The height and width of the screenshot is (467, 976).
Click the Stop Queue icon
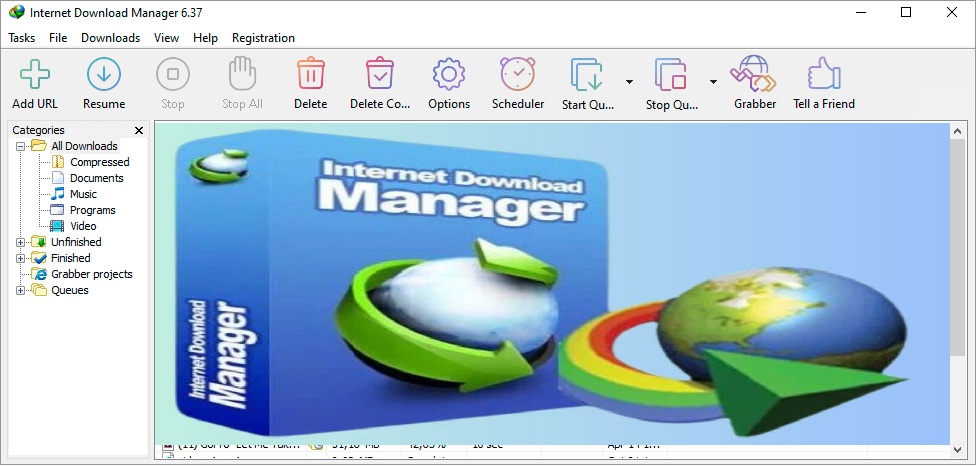click(670, 75)
